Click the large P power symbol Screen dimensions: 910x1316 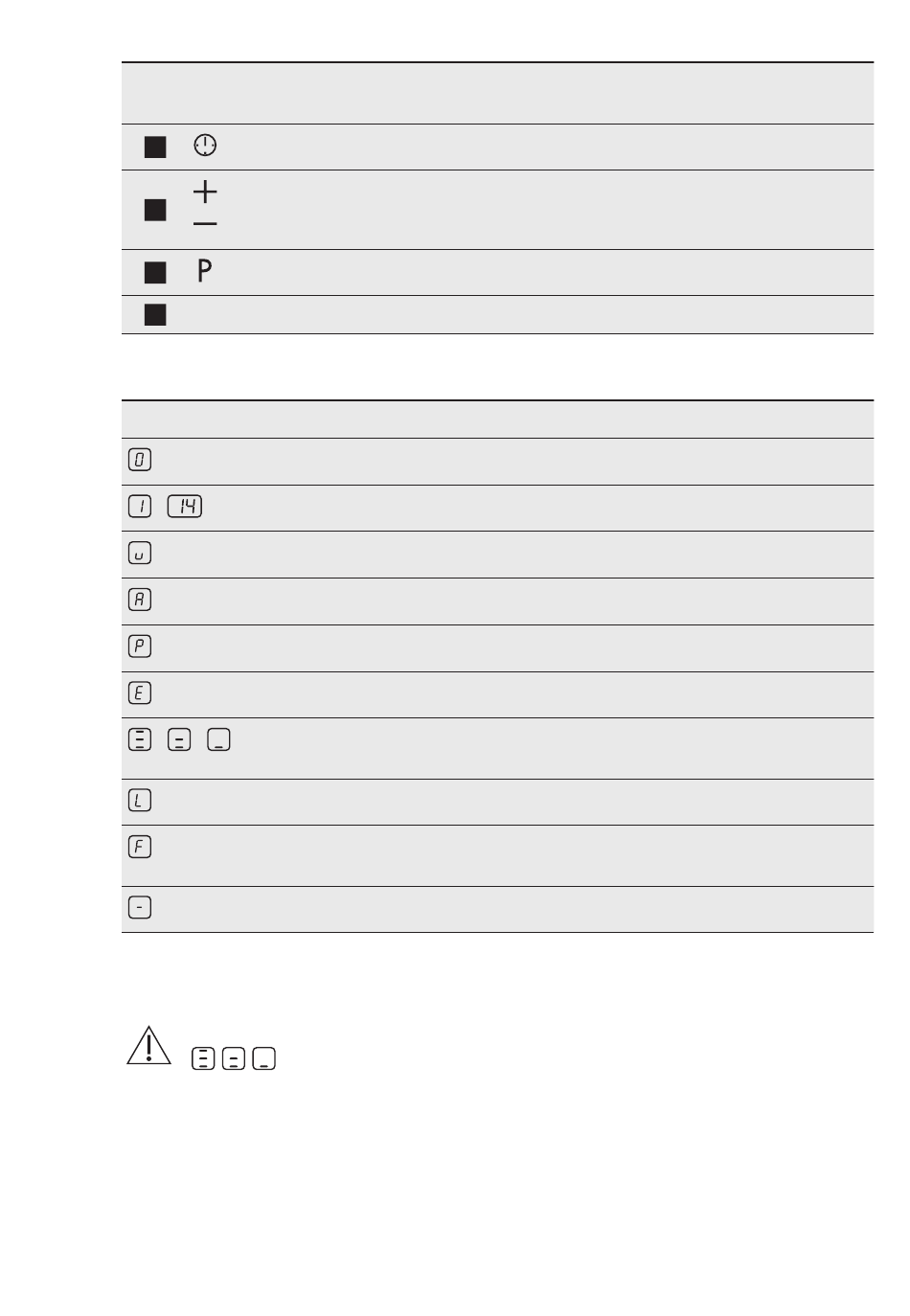[204, 271]
